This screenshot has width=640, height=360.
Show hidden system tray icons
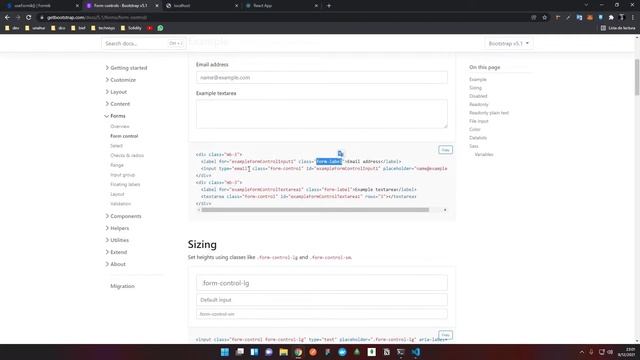pyautogui.click(x=582, y=352)
